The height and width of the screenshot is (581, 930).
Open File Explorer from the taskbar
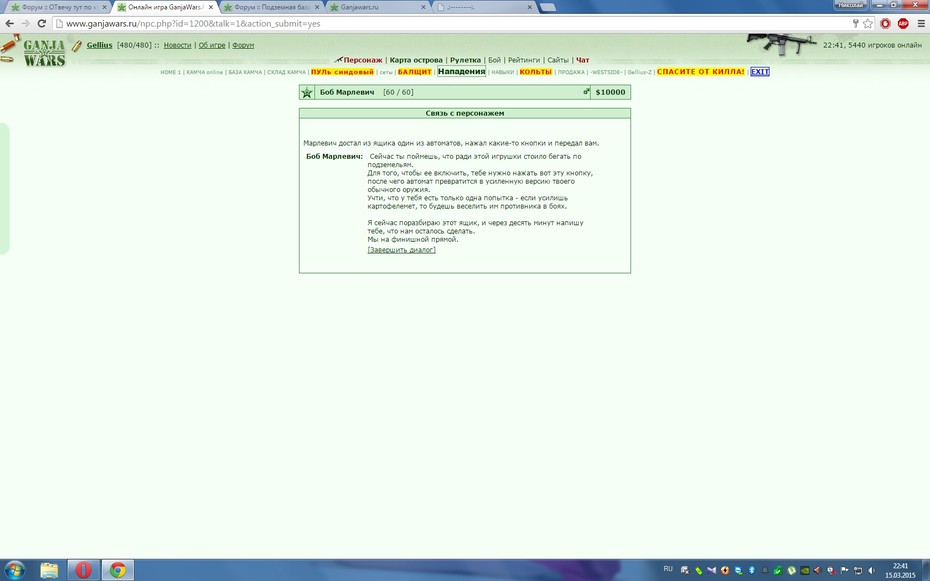[49, 570]
